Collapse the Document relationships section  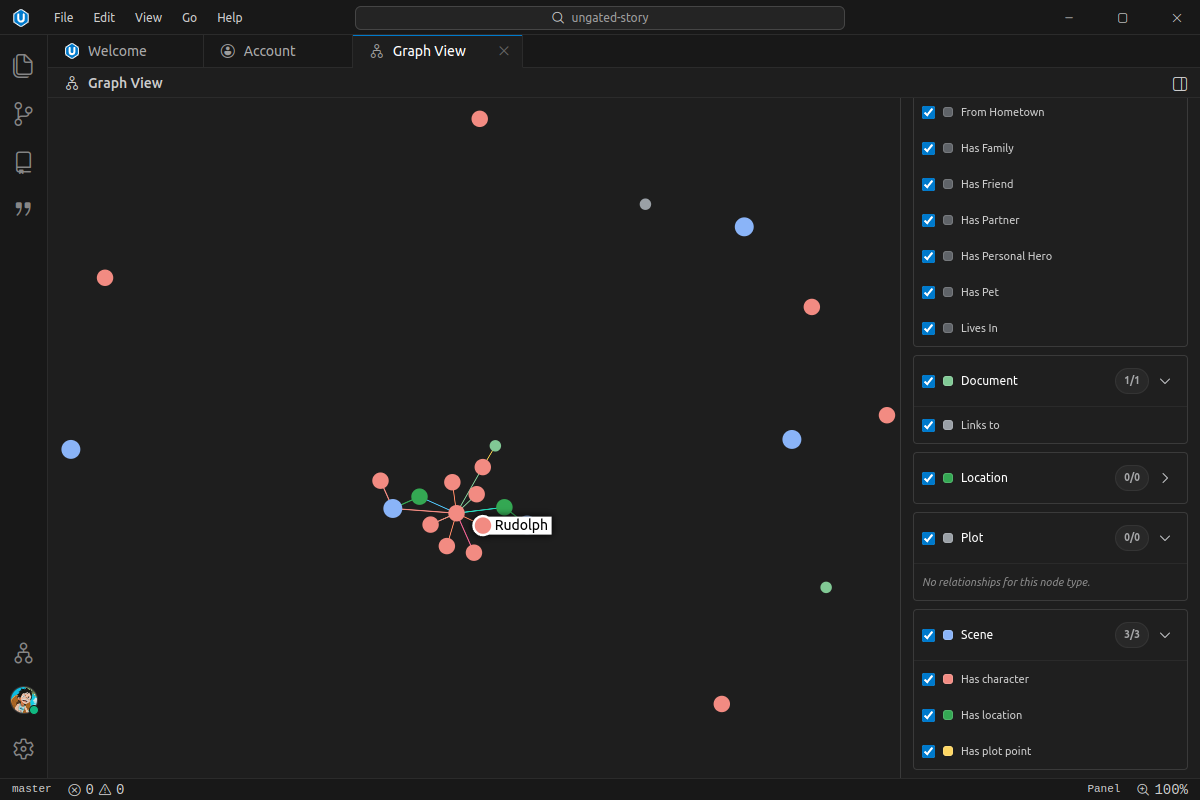tap(1164, 381)
